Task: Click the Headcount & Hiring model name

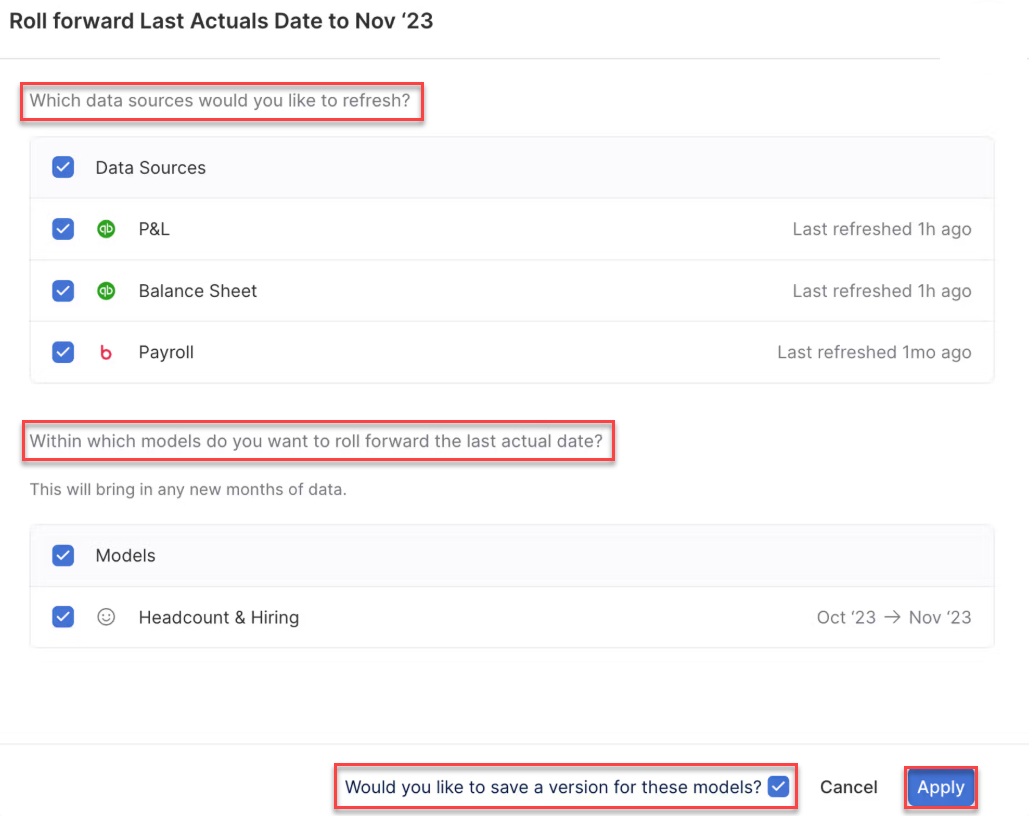Action: [x=218, y=617]
